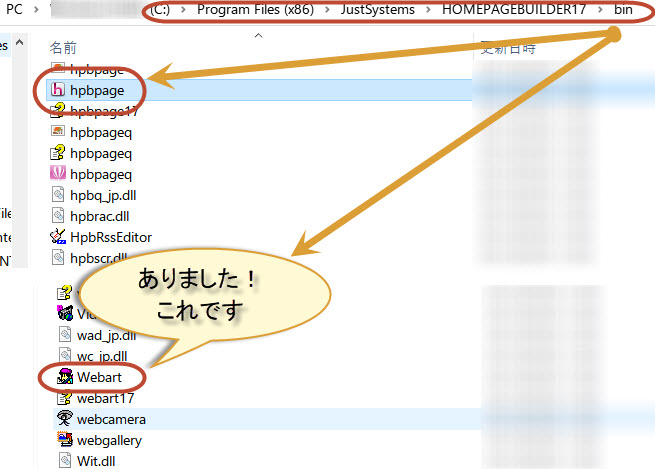Expand the chevron after Program Files (x86)

coord(327,9)
